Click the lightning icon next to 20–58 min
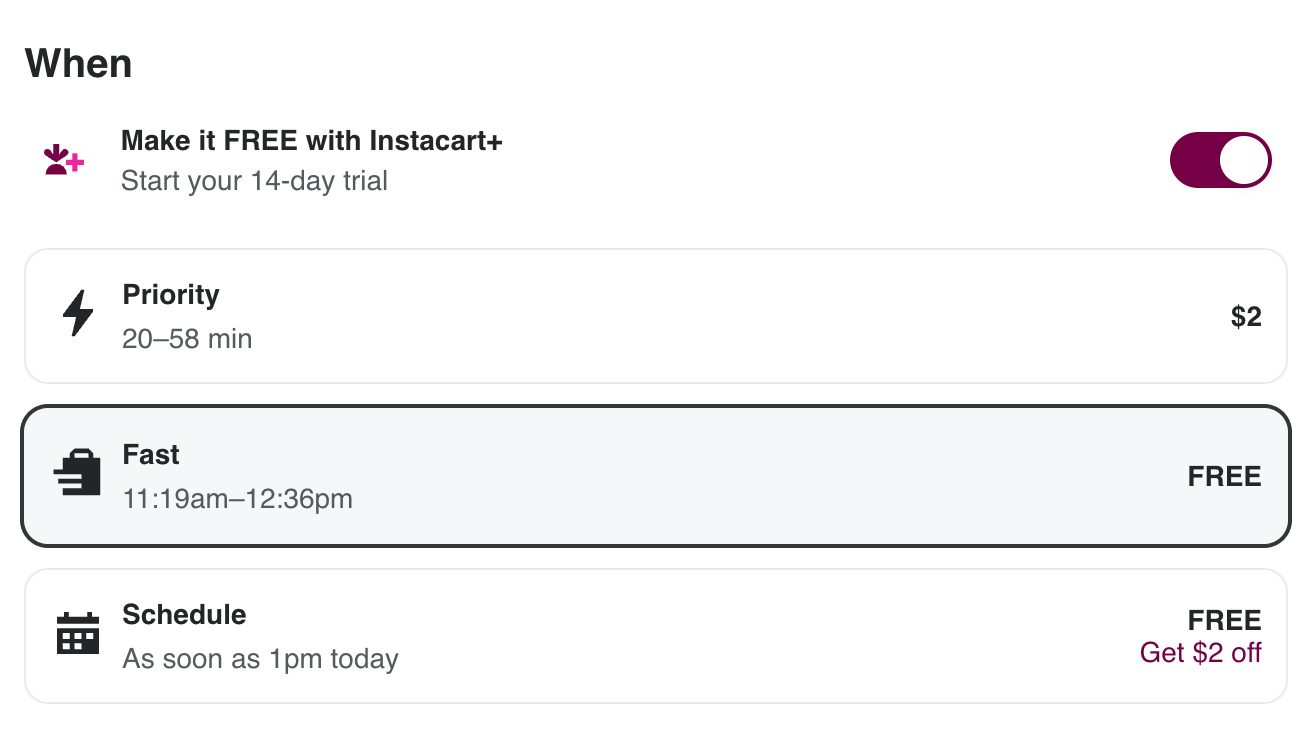 click(x=78, y=314)
